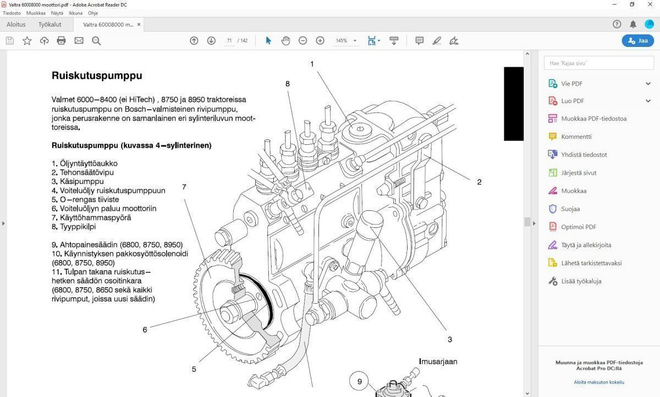Select the Valtra 60008000 document tab

click(108, 24)
